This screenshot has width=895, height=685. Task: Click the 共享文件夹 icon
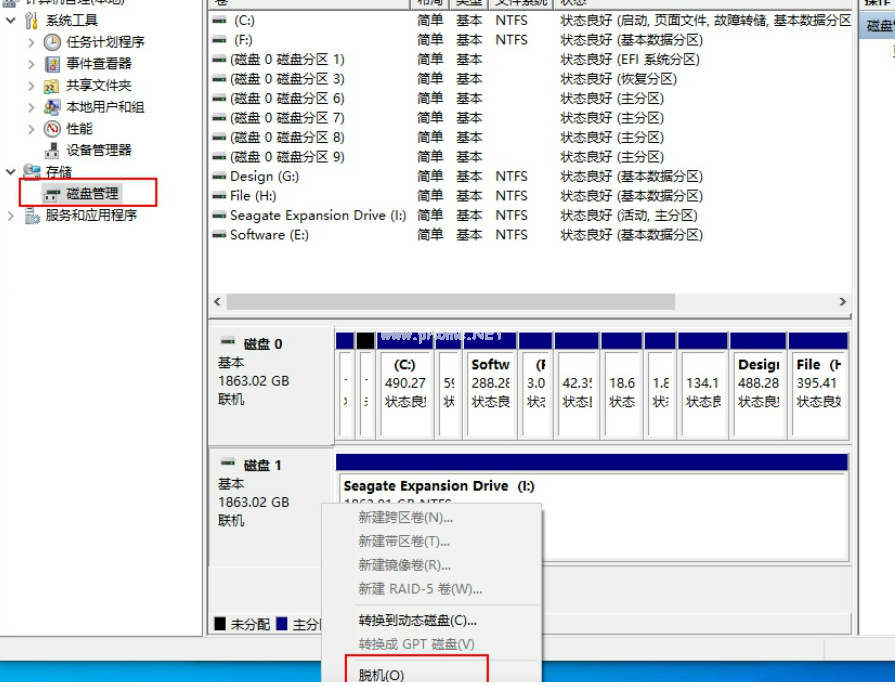coord(52,86)
